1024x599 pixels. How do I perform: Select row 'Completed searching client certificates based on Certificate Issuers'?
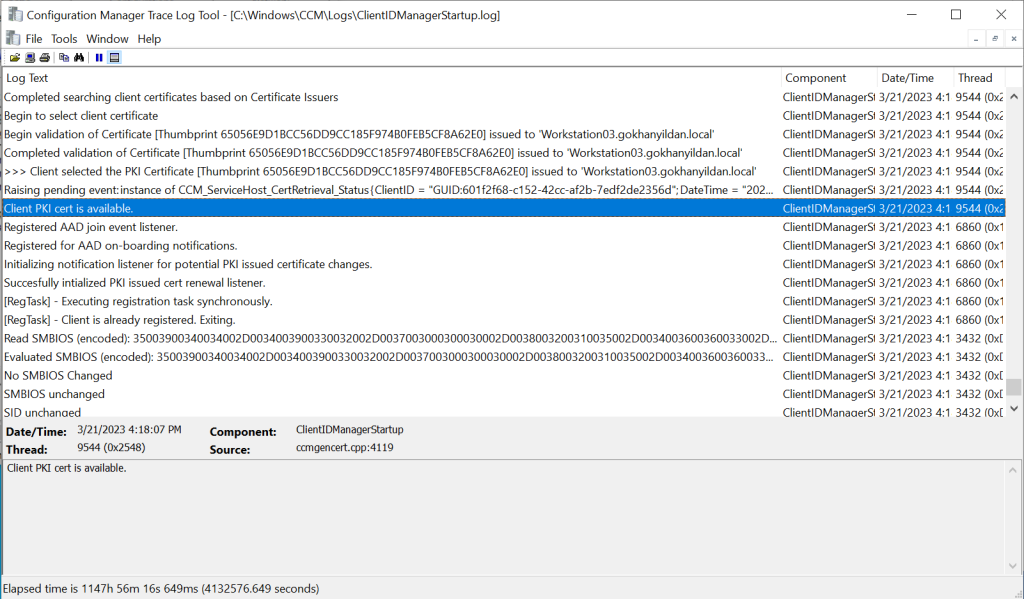coord(503,97)
